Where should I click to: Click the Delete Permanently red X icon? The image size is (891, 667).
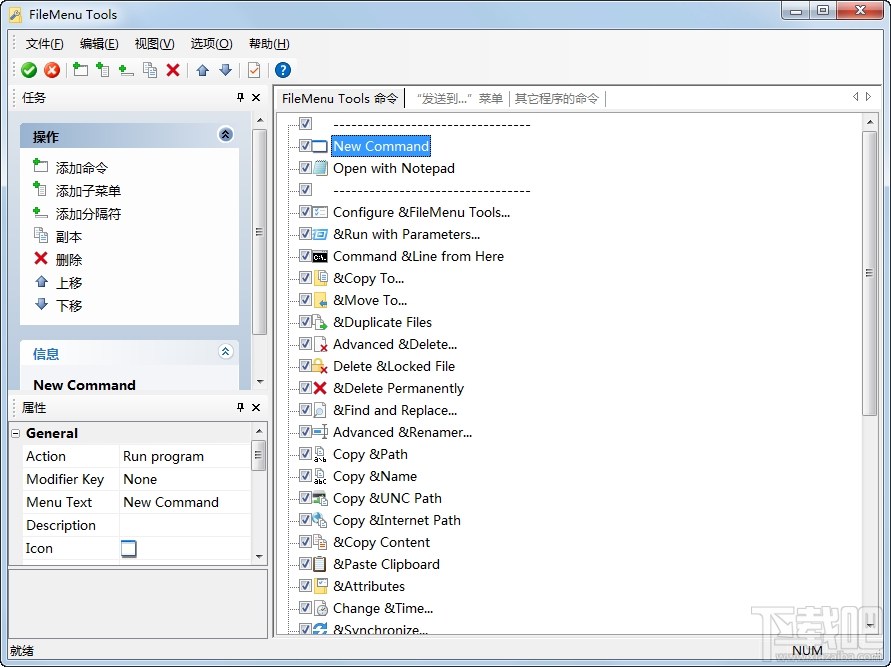pos(320,388)
